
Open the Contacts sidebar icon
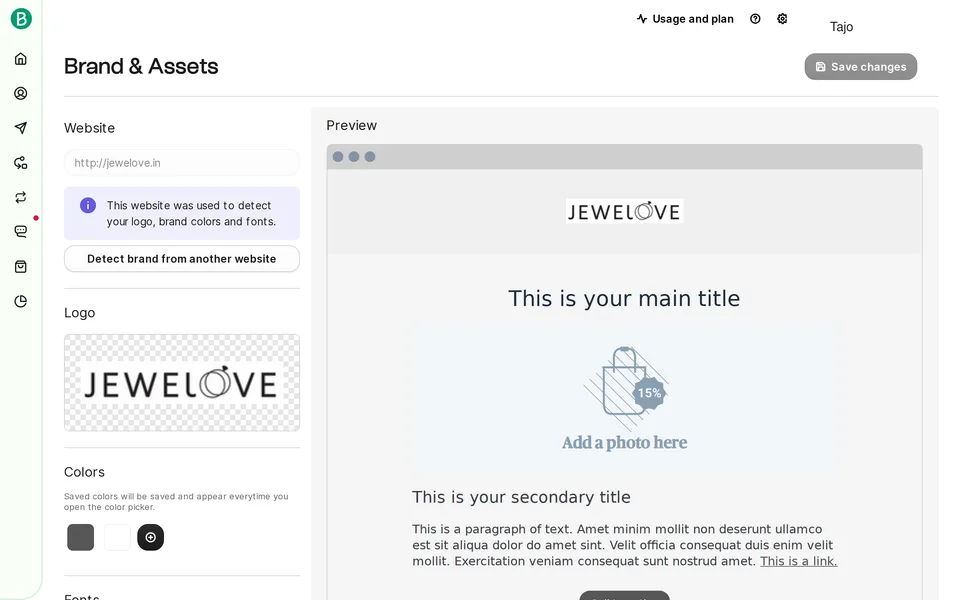coord(21,94)
